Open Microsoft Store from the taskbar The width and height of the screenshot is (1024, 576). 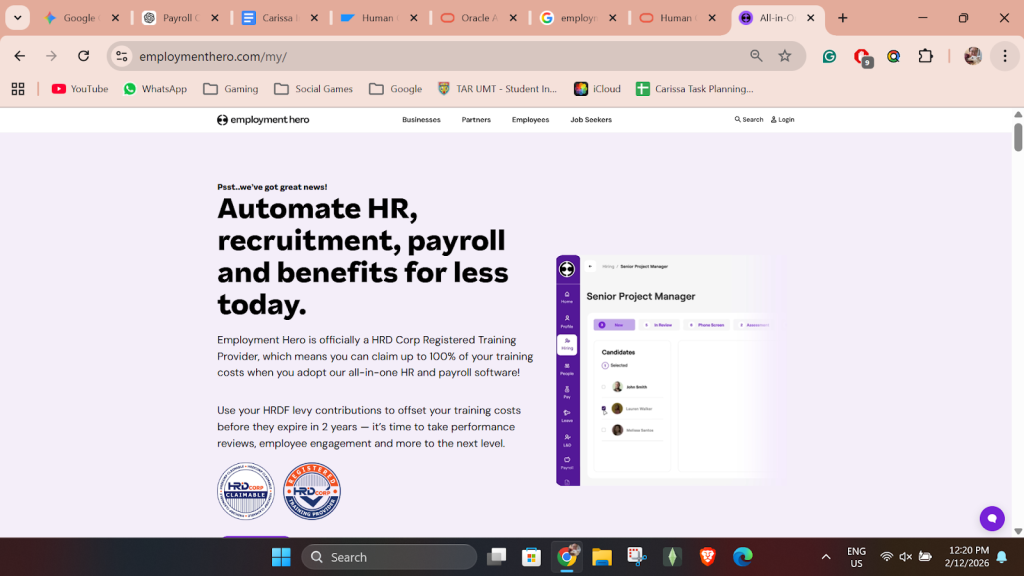[x=531, y=557]
